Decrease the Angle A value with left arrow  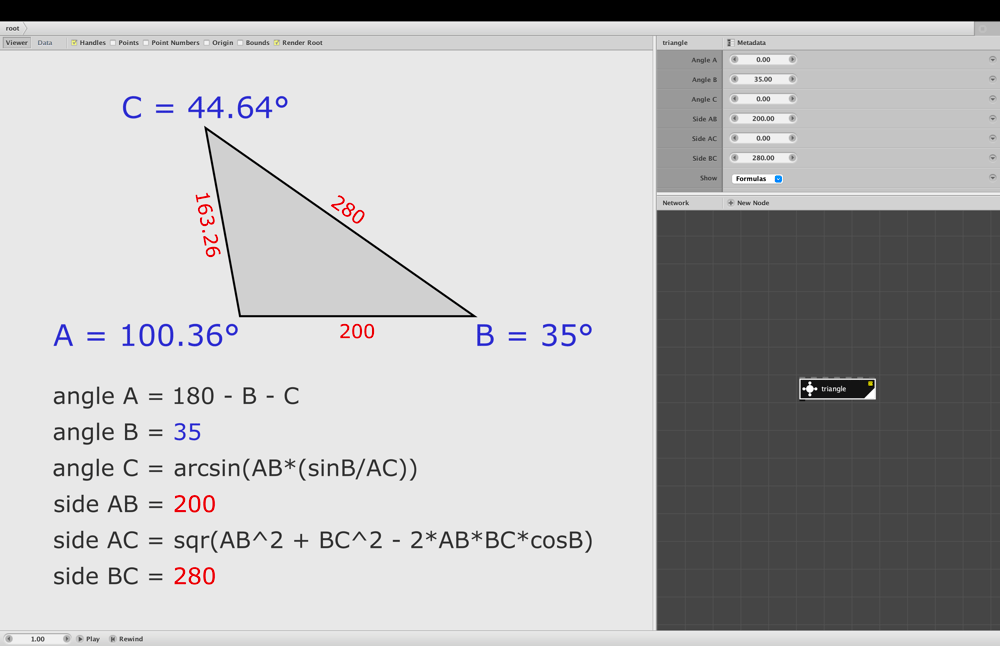[x=735, y=59]
